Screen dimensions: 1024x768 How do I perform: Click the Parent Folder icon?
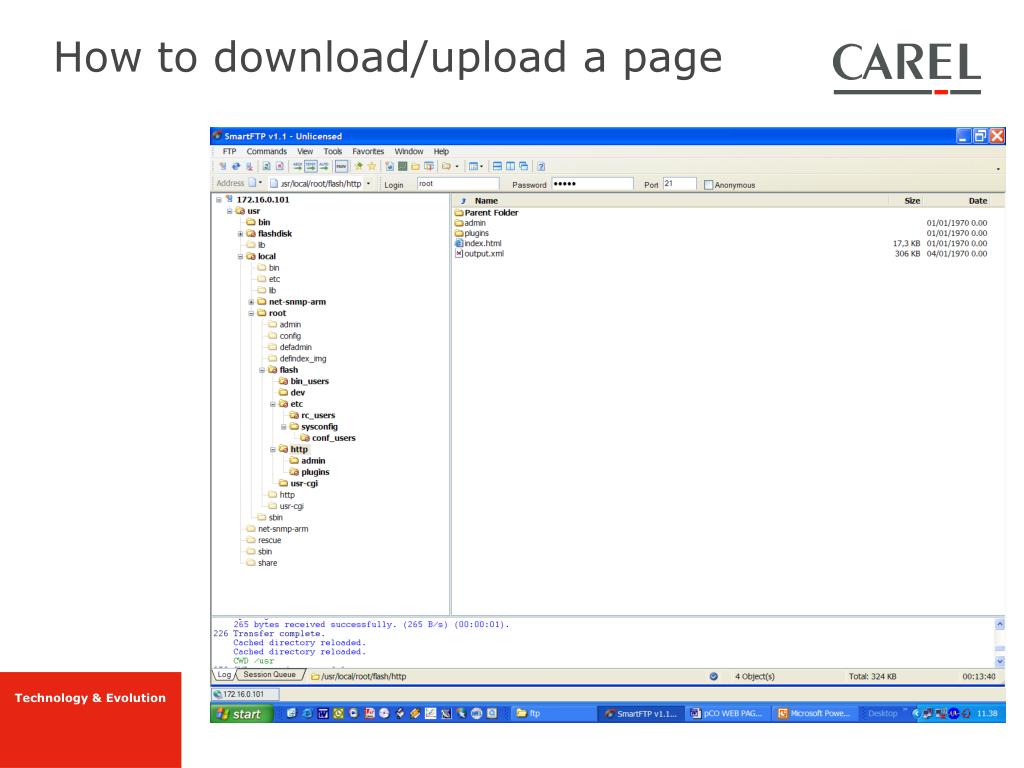point(458,212)
